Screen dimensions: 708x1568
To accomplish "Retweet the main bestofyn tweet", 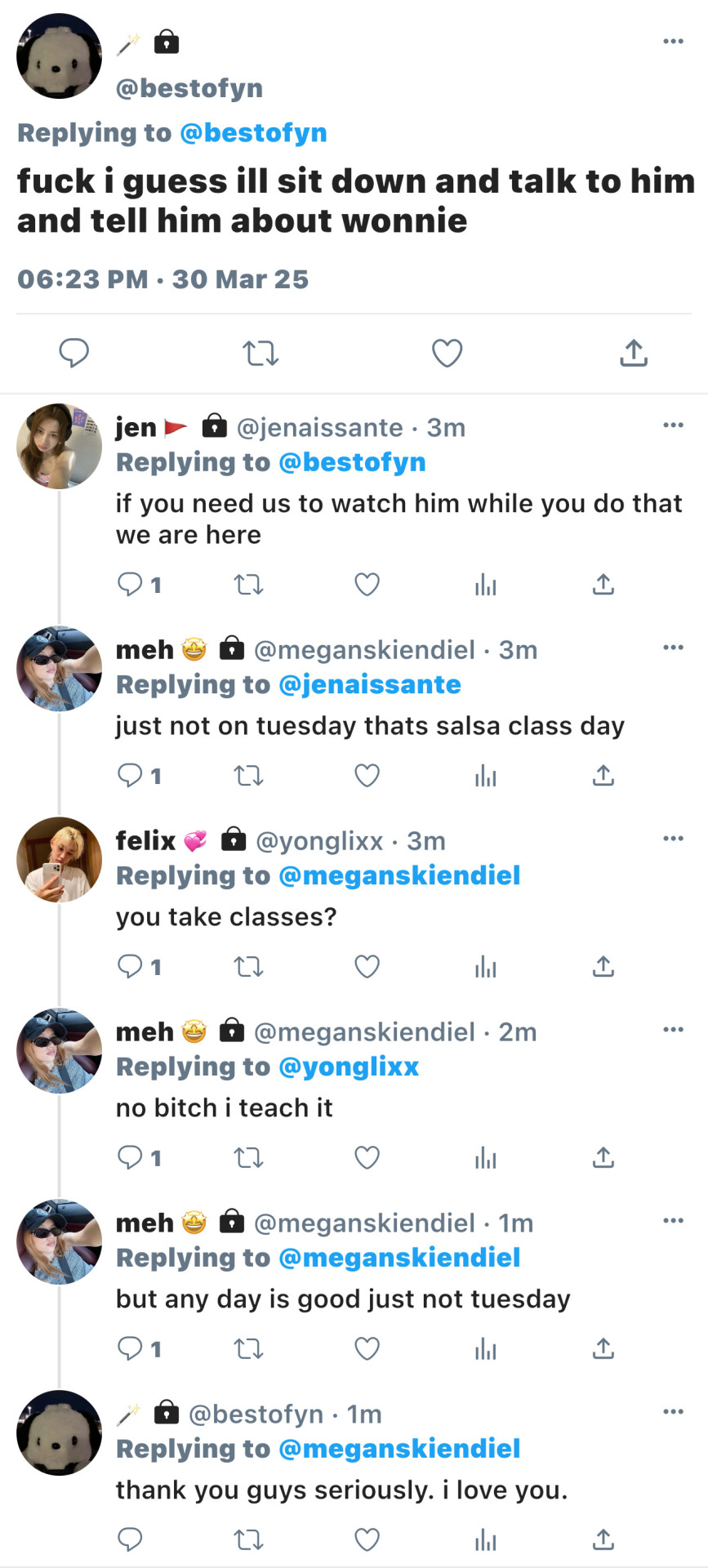I will pos(260,353).
